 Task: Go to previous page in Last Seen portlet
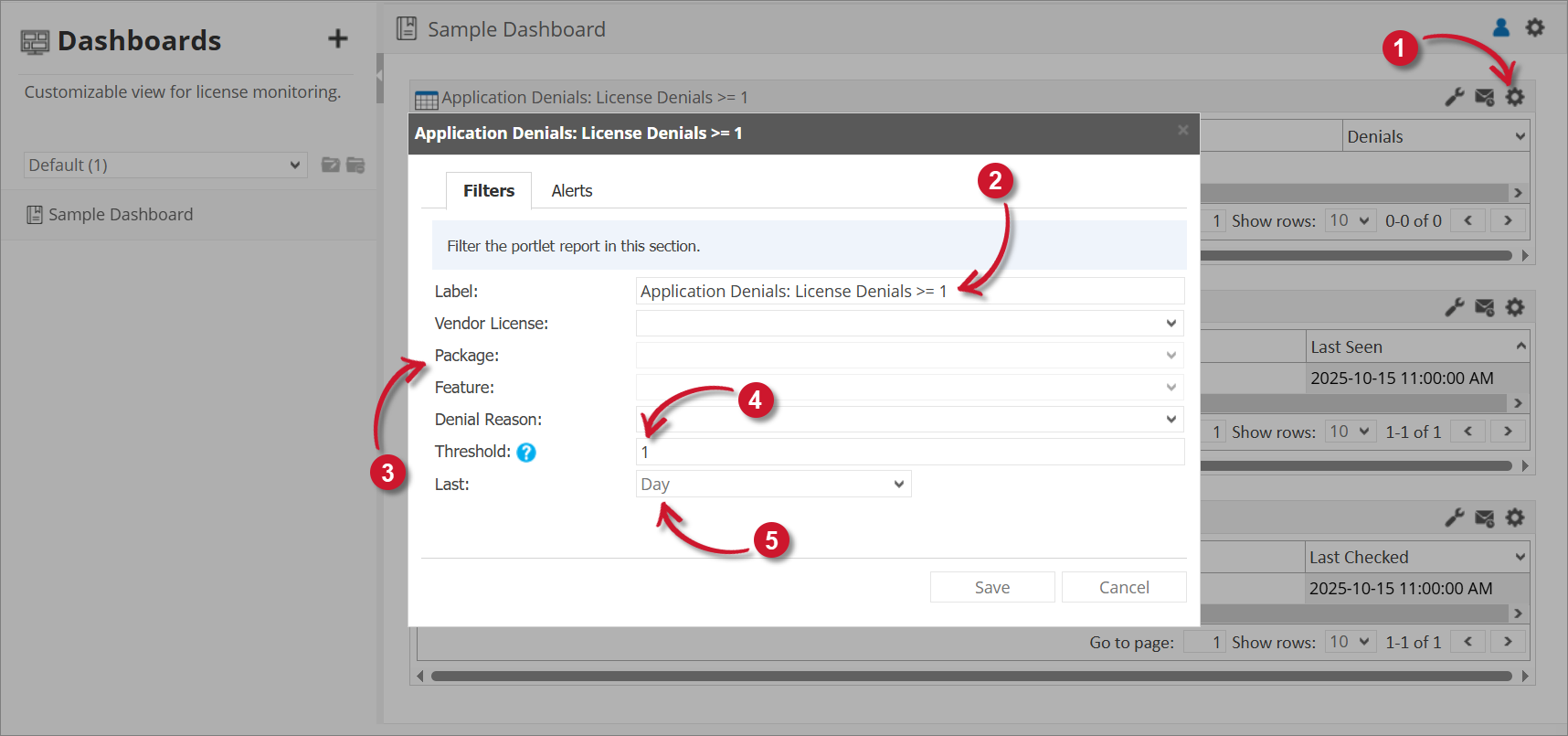coord(1468,431)
